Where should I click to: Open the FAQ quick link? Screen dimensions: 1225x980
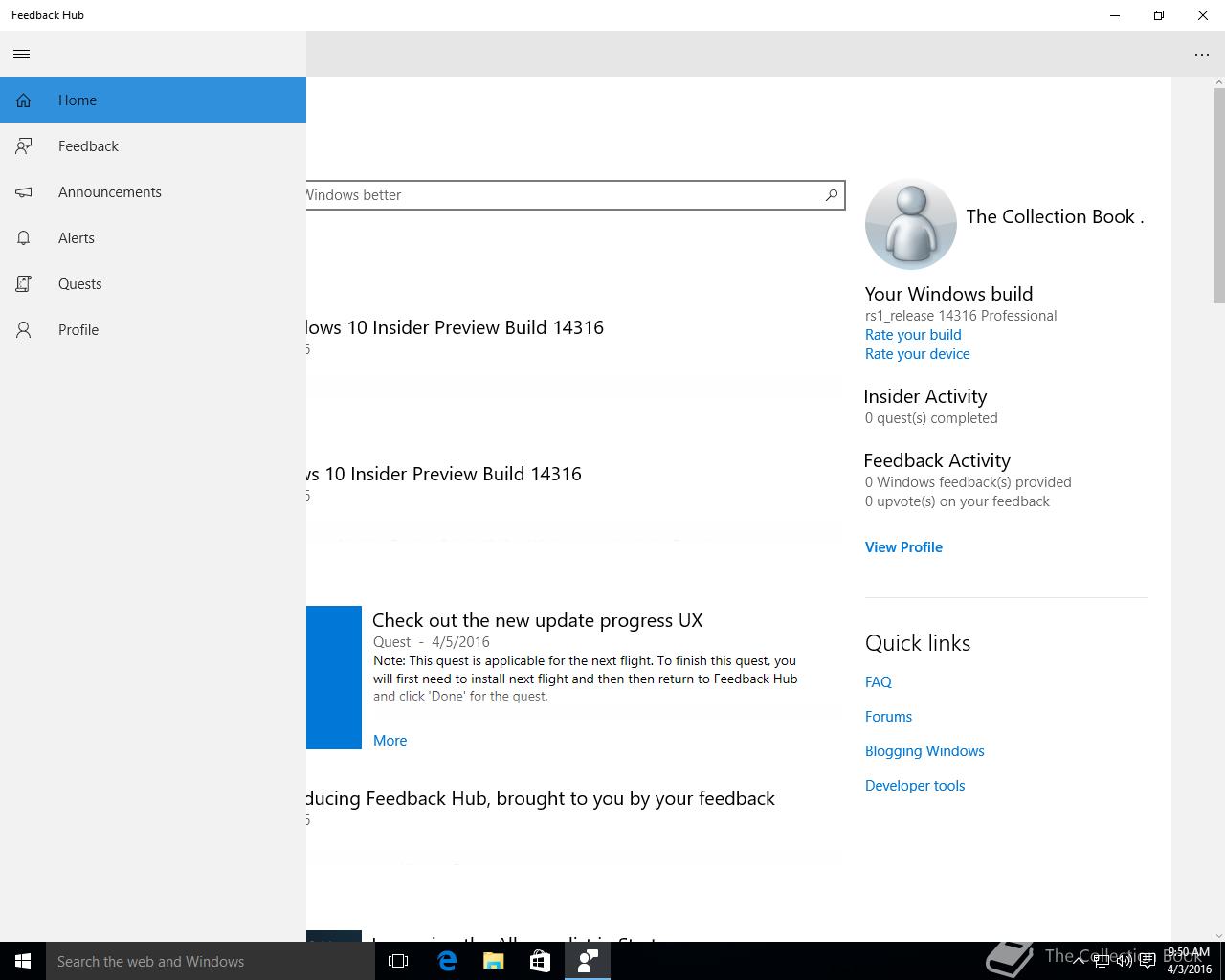878,682
